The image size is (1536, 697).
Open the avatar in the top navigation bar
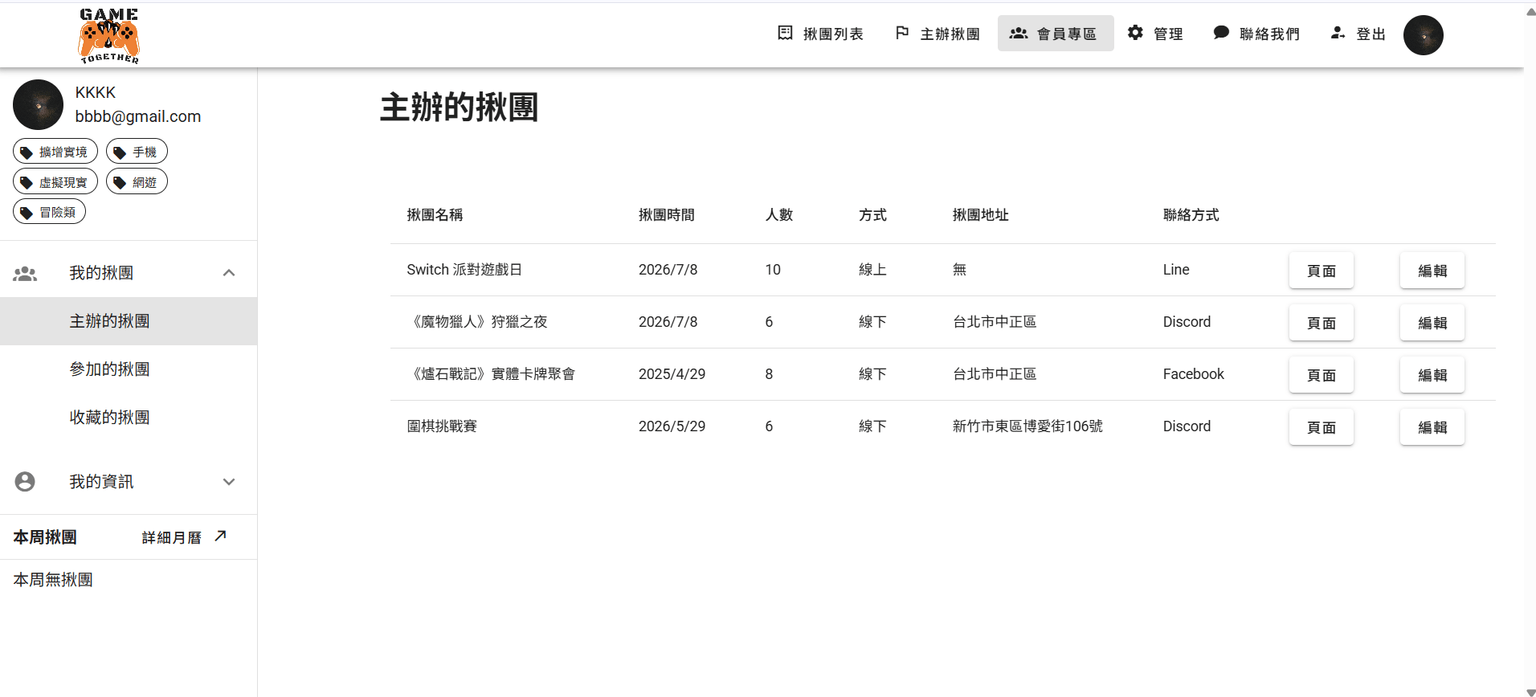pyautogui.click(x=1423, y=35)
